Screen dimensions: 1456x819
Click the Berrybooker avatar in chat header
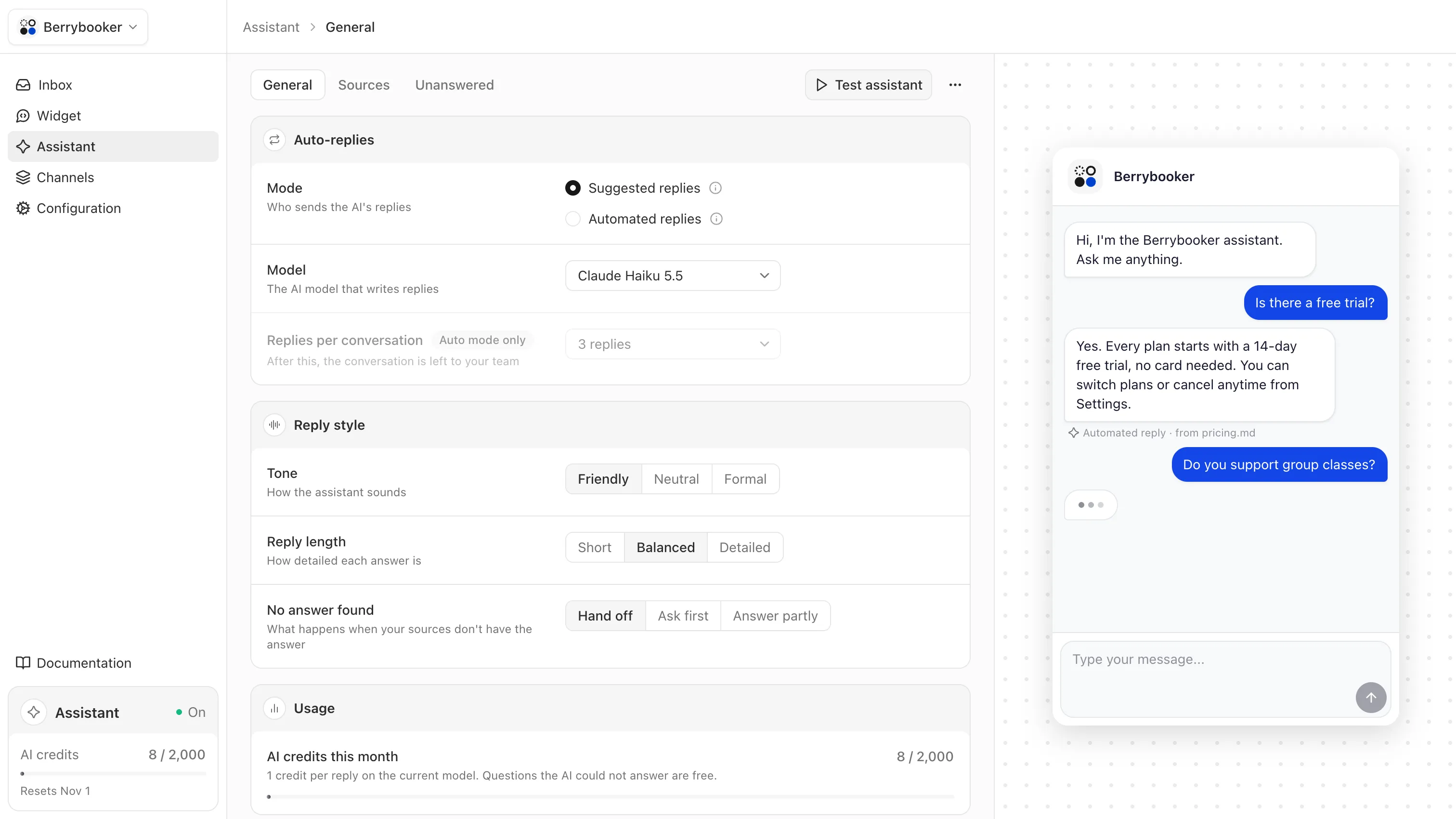(1085, 176)
